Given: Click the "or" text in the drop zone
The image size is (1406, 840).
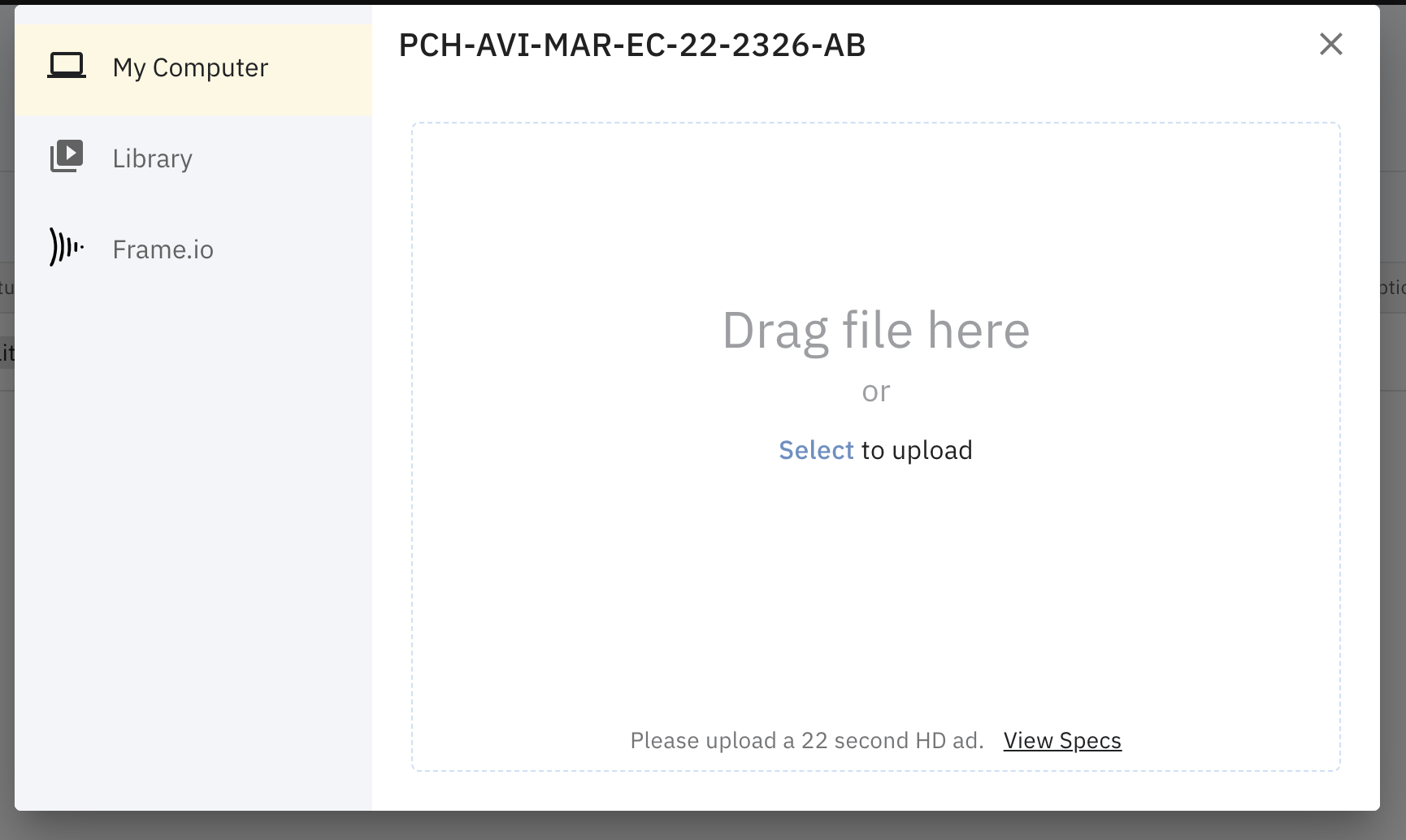Looking at the screenshot, I should point(876,392).
